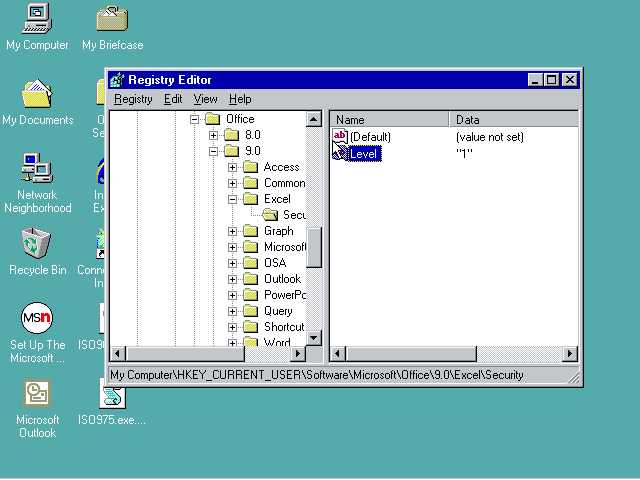
Task: Select the (Default) value name
Action: [x=370, y=137]
